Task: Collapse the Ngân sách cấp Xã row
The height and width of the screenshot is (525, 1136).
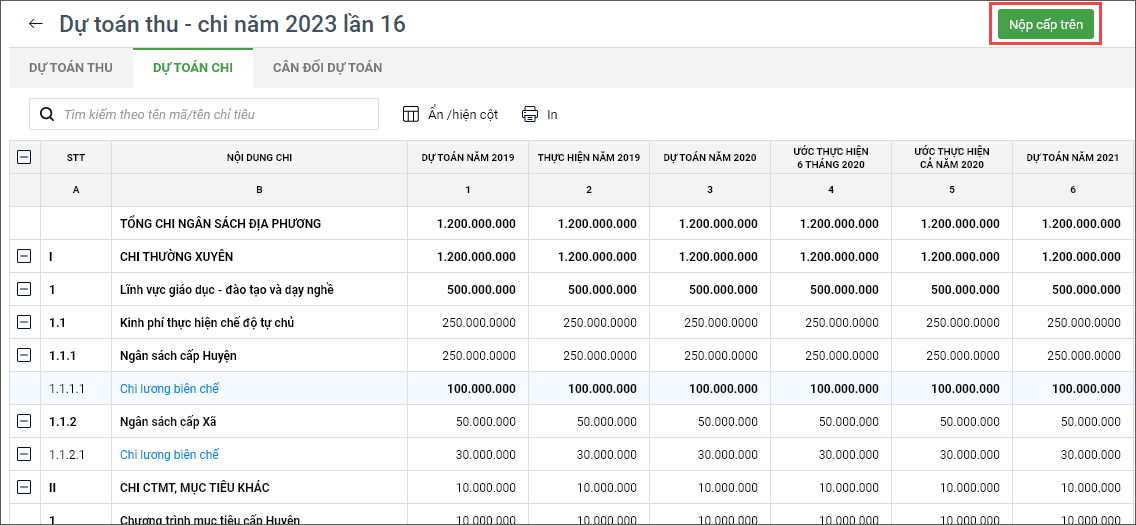Action: click(24, 422)
